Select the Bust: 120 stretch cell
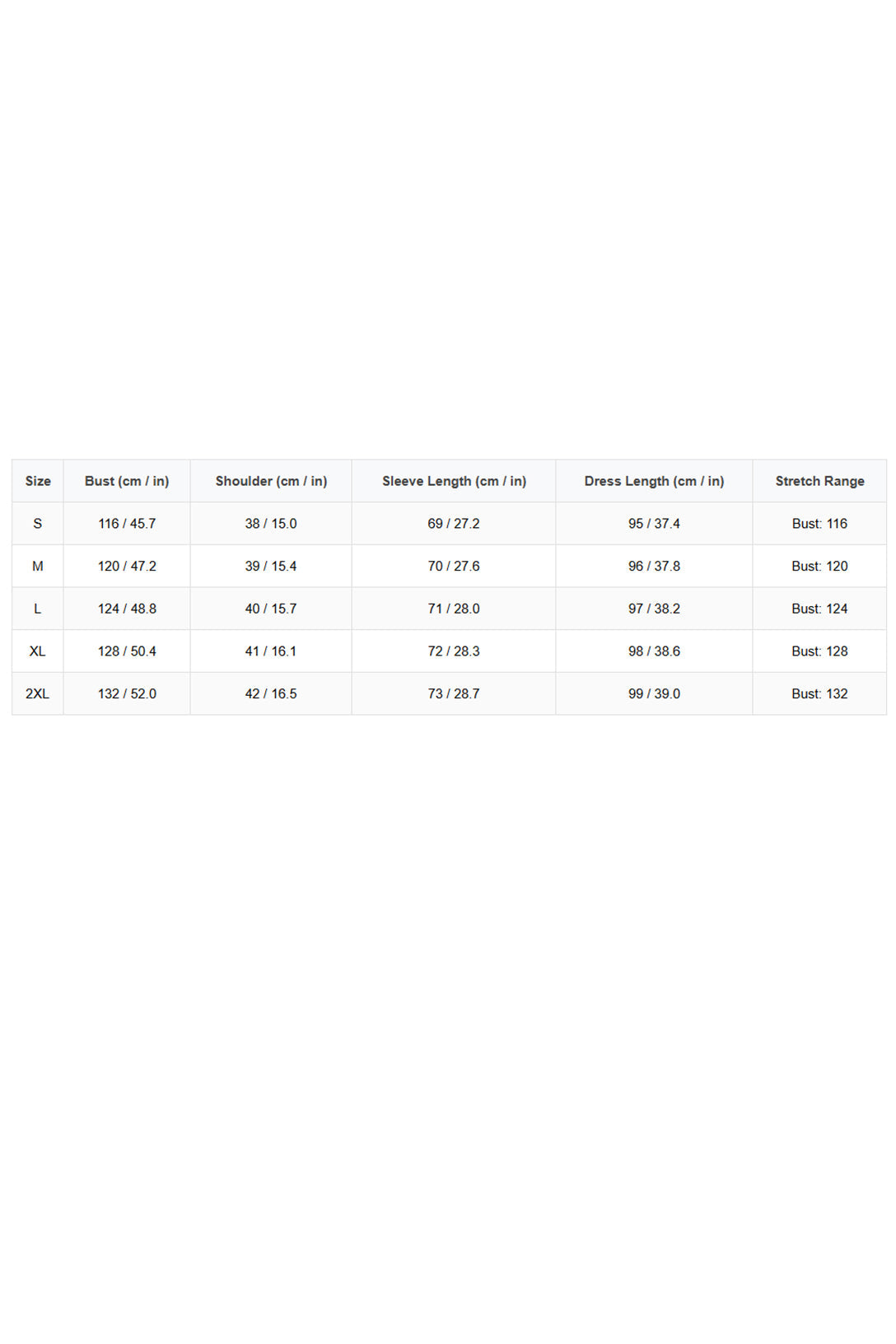896x1344 pixels. coord(819,567)
